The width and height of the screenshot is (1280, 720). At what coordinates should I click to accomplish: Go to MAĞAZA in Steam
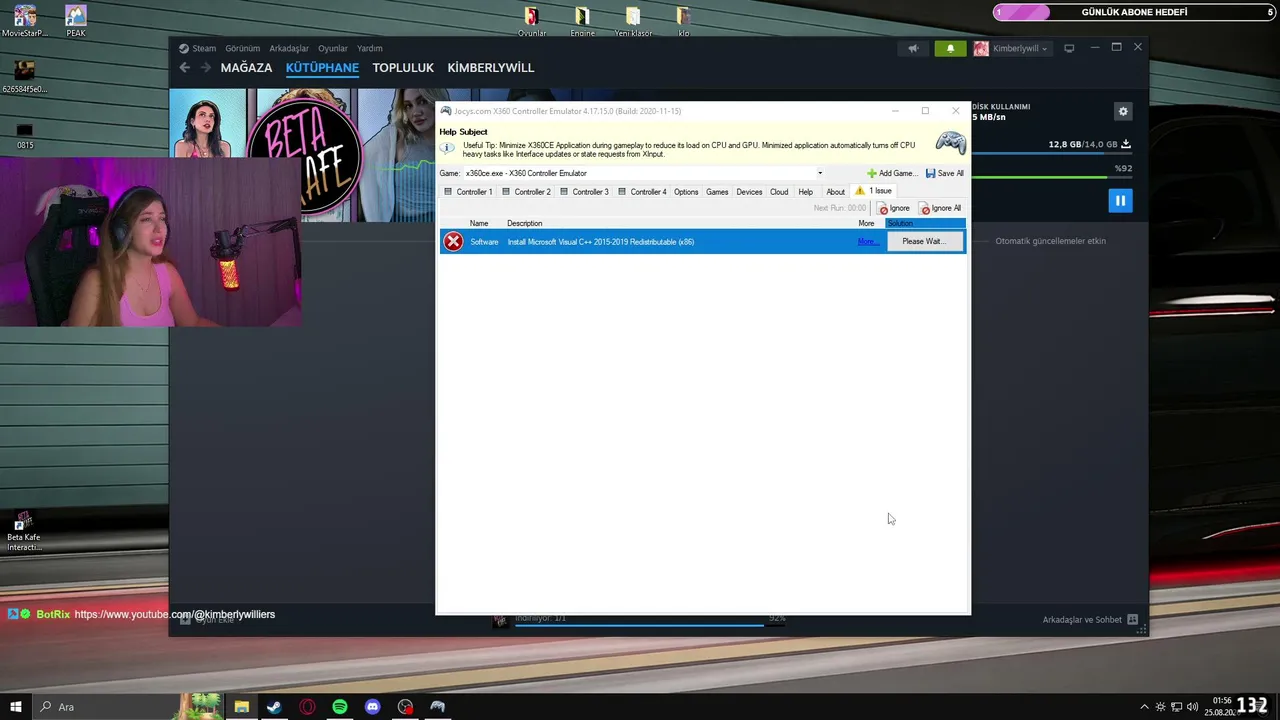point(246,68)
